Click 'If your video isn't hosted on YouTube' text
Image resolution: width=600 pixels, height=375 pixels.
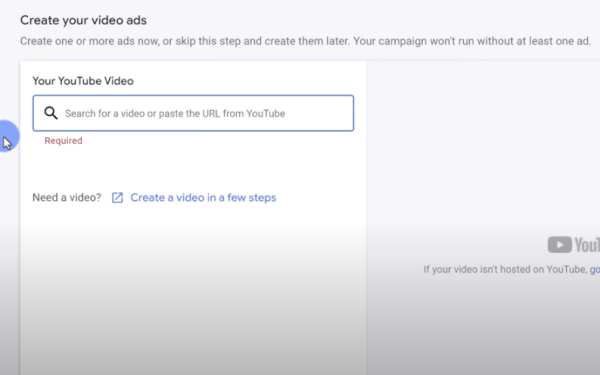[x=505, y=269]
